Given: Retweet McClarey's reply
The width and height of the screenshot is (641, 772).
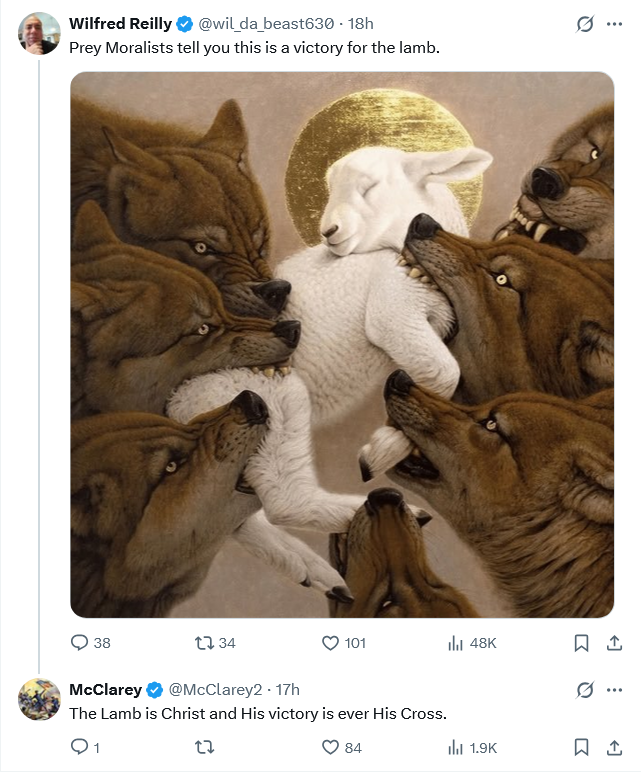Looking at the screenshot, I should point(203,747).
